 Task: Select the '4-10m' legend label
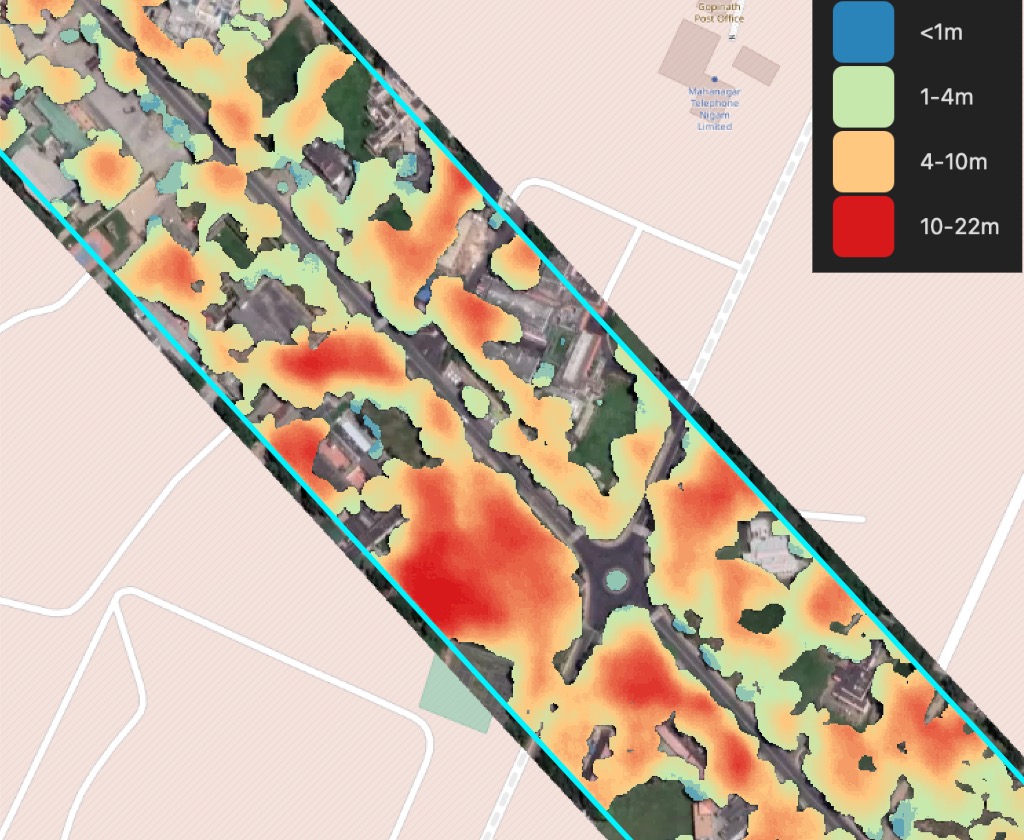pos(953,161)
